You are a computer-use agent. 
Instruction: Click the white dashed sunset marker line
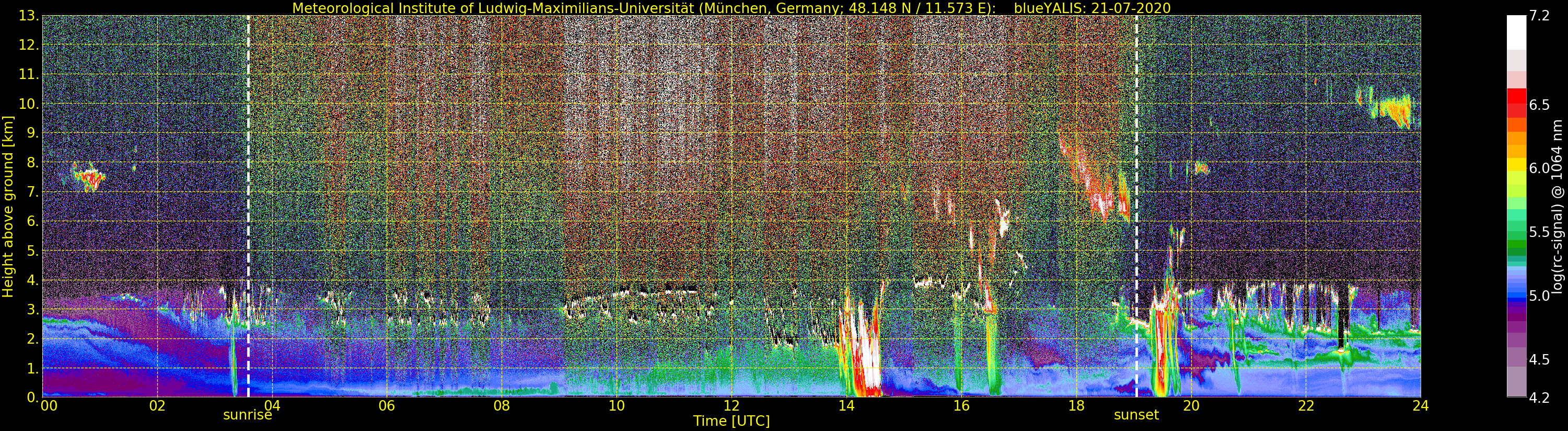coord(1136,206)
